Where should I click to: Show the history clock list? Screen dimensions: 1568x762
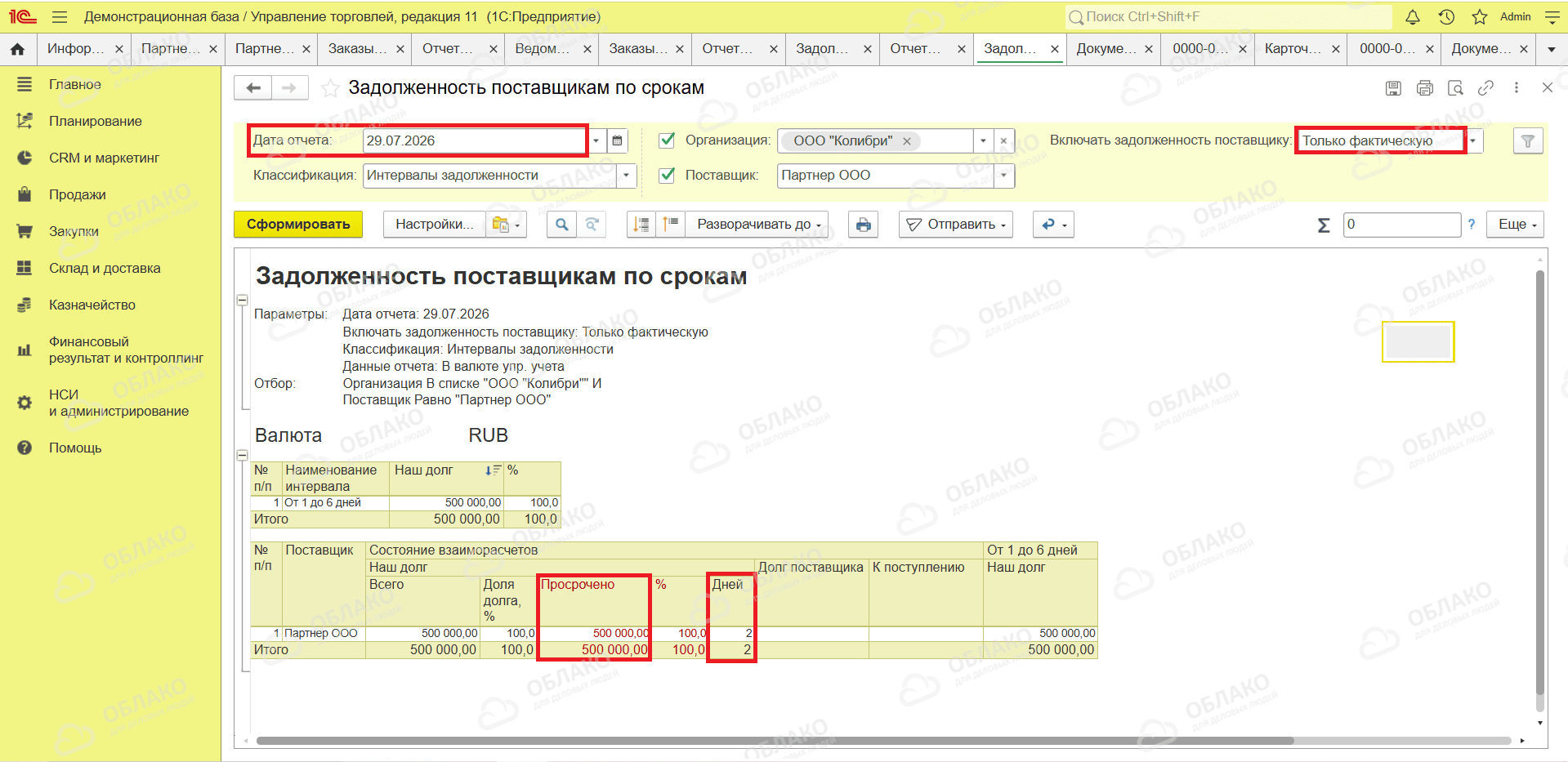1446,17
